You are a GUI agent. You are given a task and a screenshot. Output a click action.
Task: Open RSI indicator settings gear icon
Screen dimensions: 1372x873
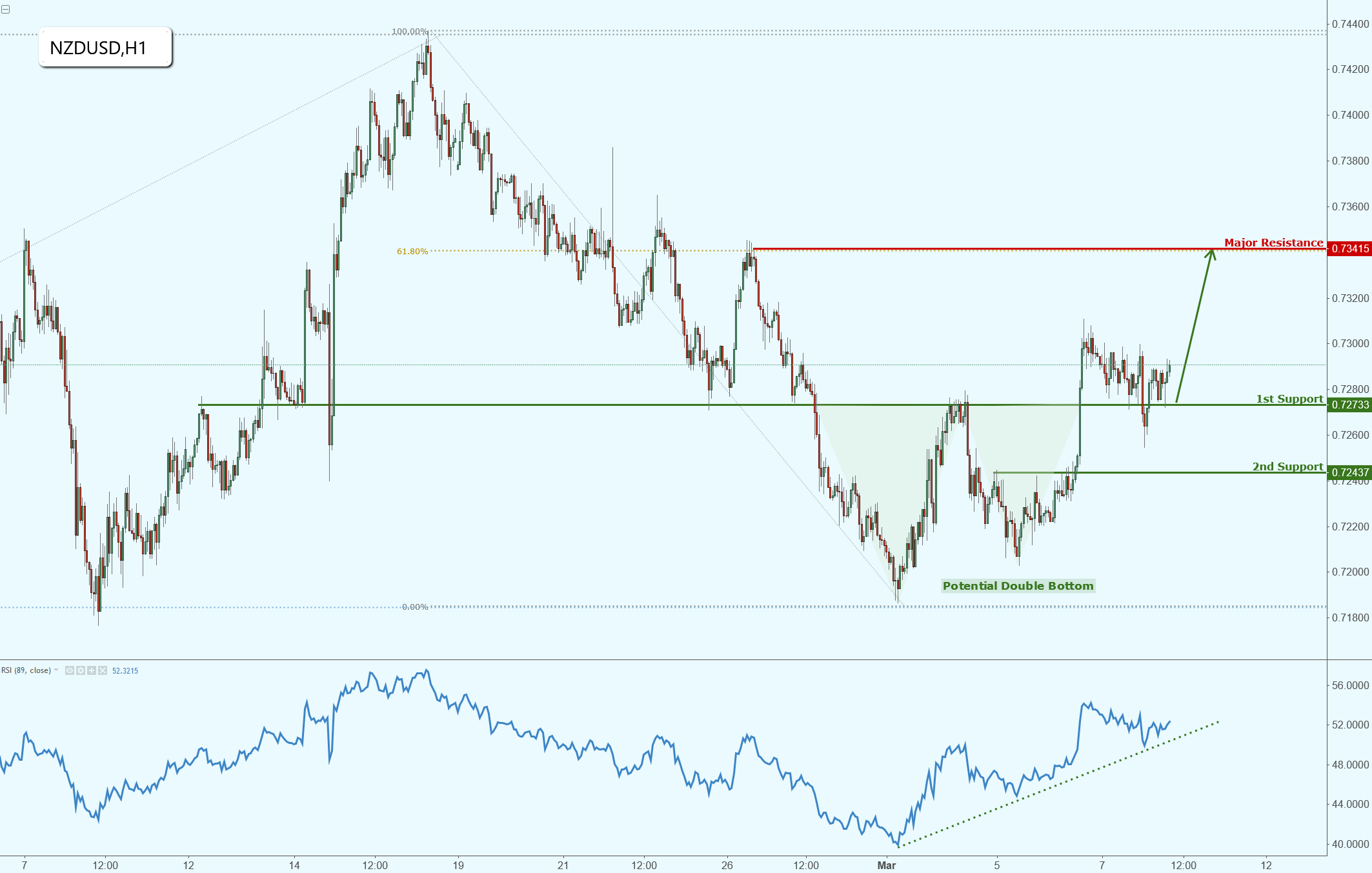click(81, 670)
